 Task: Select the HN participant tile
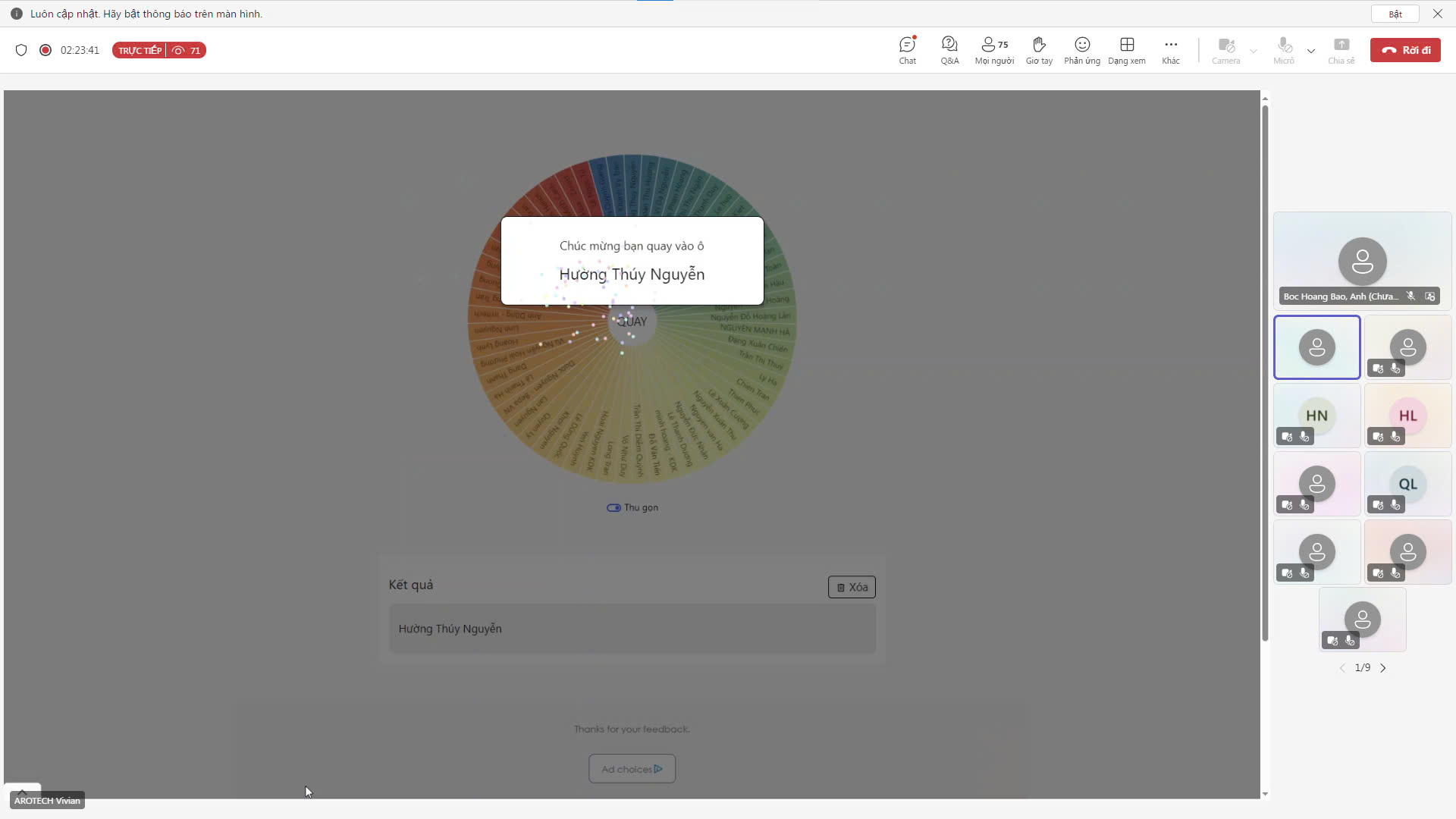pos(1317,416)
